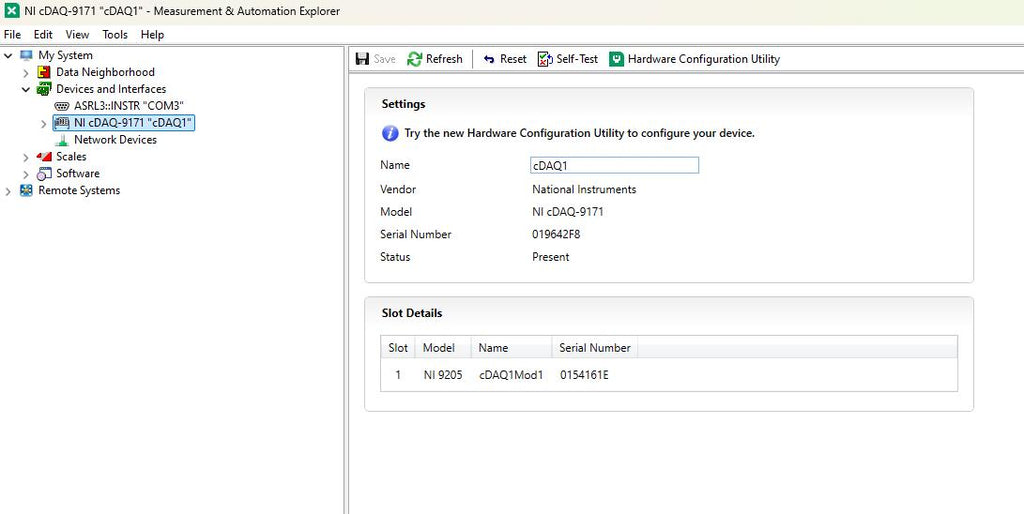The width and height of the screenshot is (1024, 514).
Task: Expand the Data Neighborhood node
Action: 25,72
